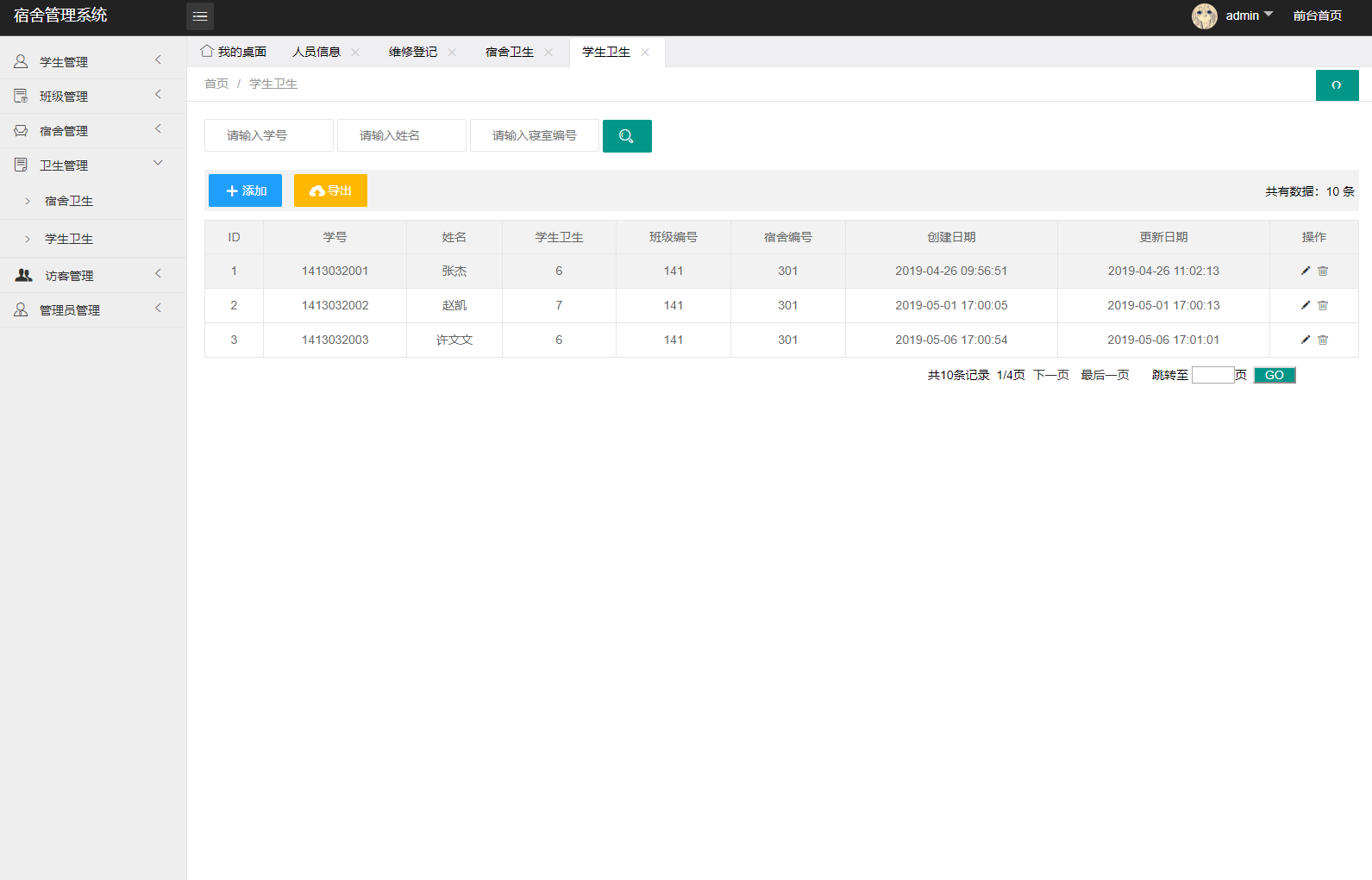Click the 管理员管理 sidebar icon
The width and height of the screenshot is (1372, 880).
tap(21, 309)
